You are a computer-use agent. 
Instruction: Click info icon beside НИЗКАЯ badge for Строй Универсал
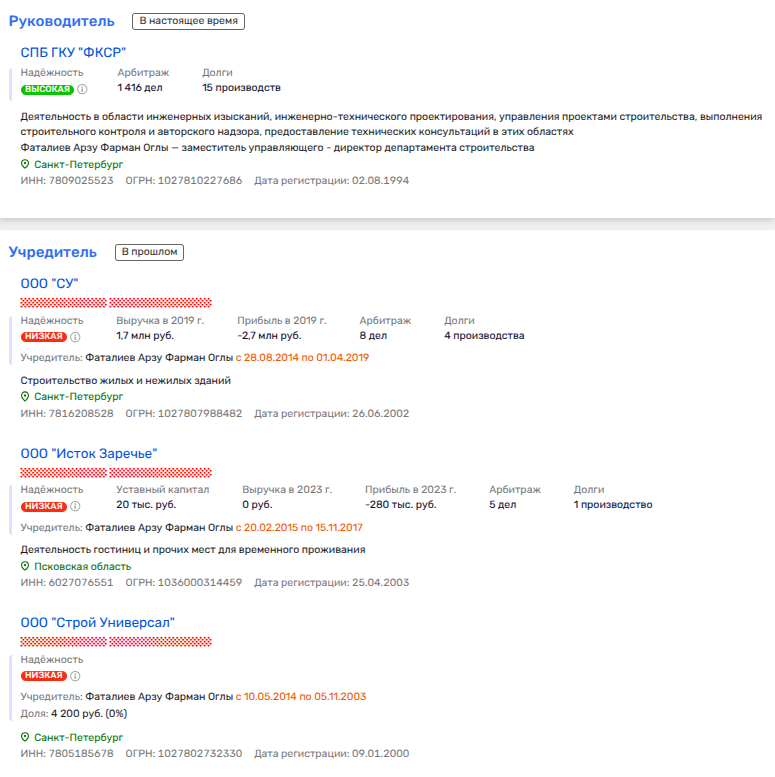coord(75,676)
